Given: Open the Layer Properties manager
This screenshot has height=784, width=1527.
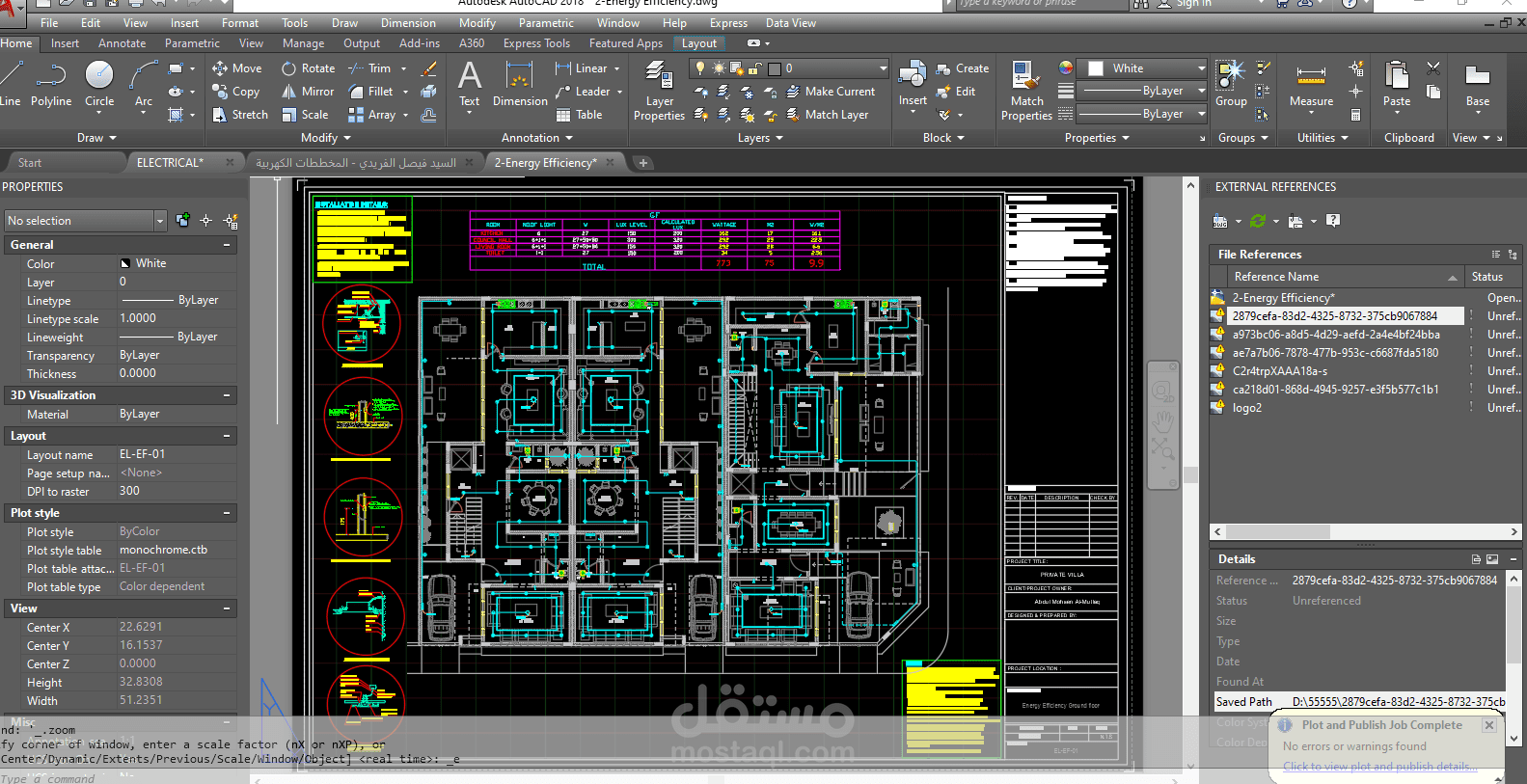Looking at the screenshot, I should click(x=659, y=91).
